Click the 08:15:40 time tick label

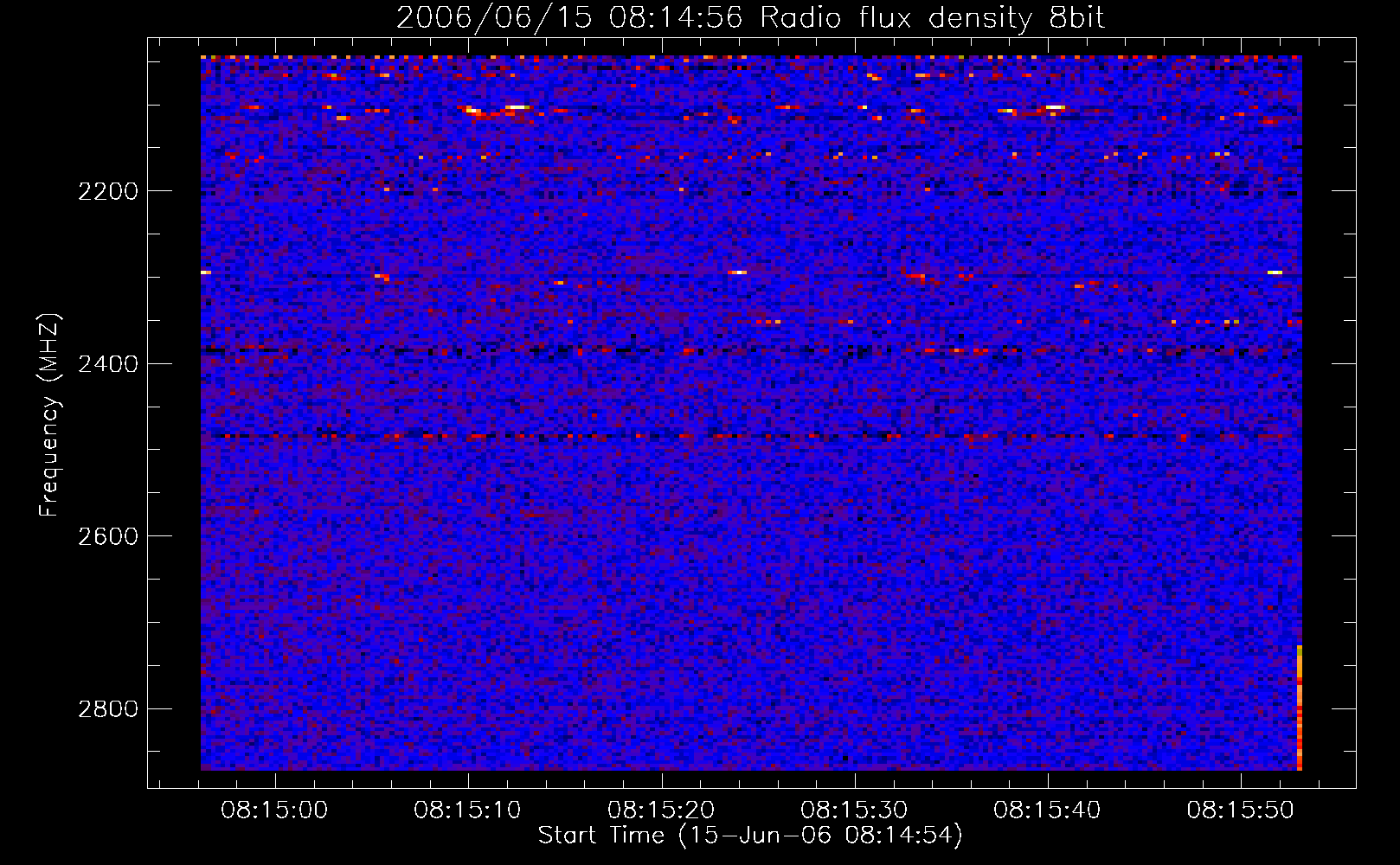pos(1047,811)
